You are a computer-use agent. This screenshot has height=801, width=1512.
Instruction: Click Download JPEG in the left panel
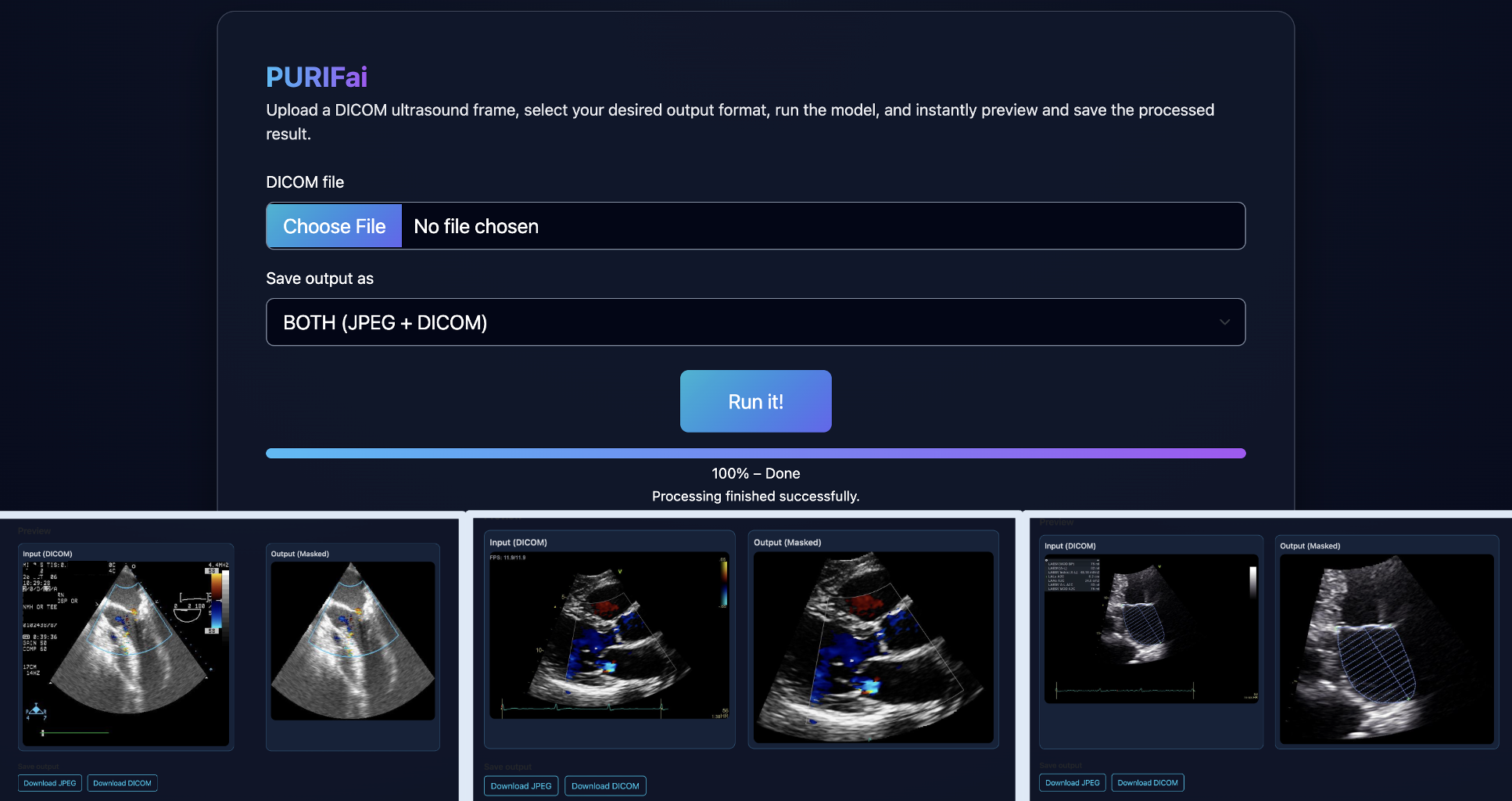(48, 783)
